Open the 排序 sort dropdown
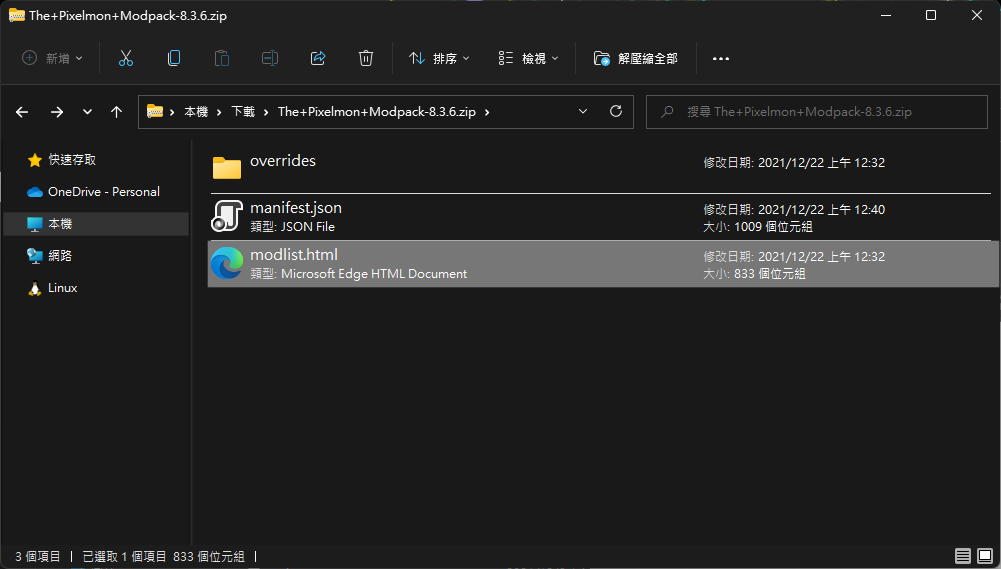 point(439,58)
